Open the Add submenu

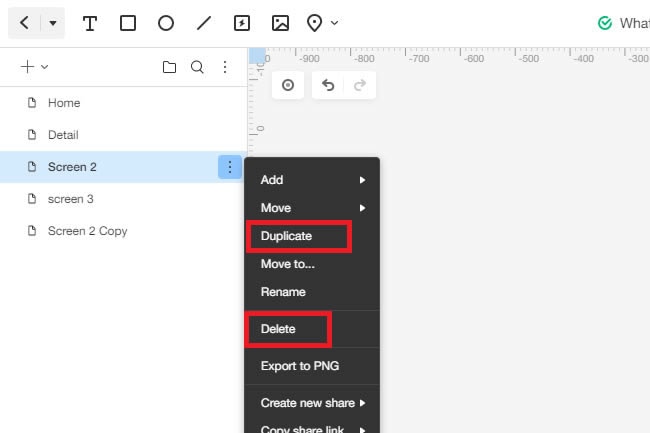click(x=312, y=180)
